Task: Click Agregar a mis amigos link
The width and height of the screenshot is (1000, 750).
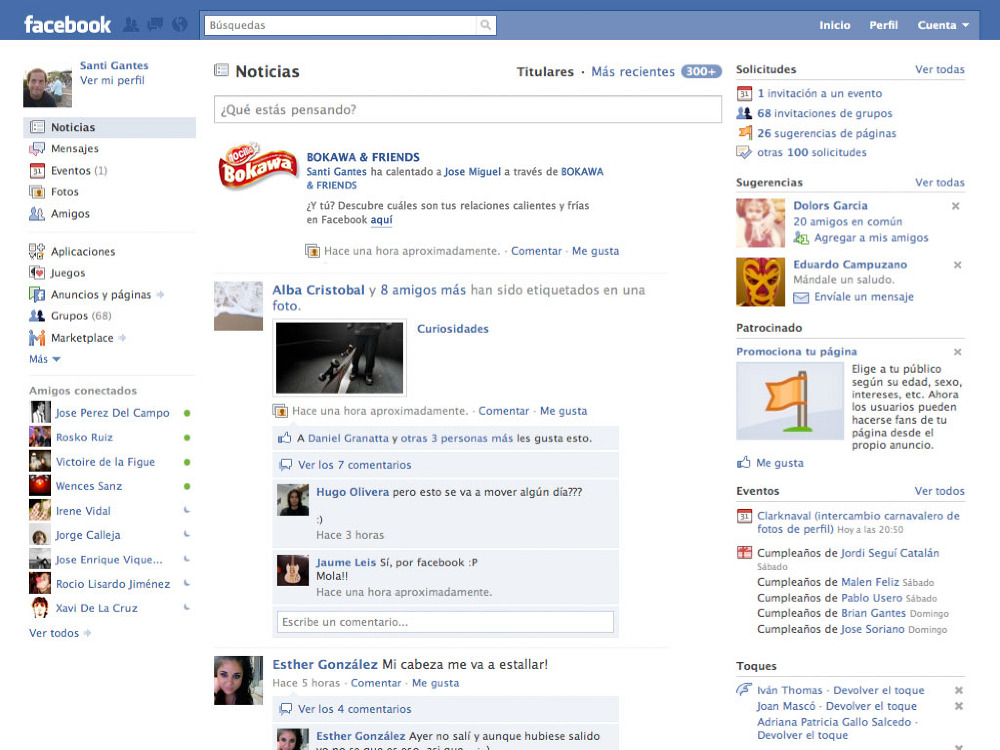Action: 870,238
